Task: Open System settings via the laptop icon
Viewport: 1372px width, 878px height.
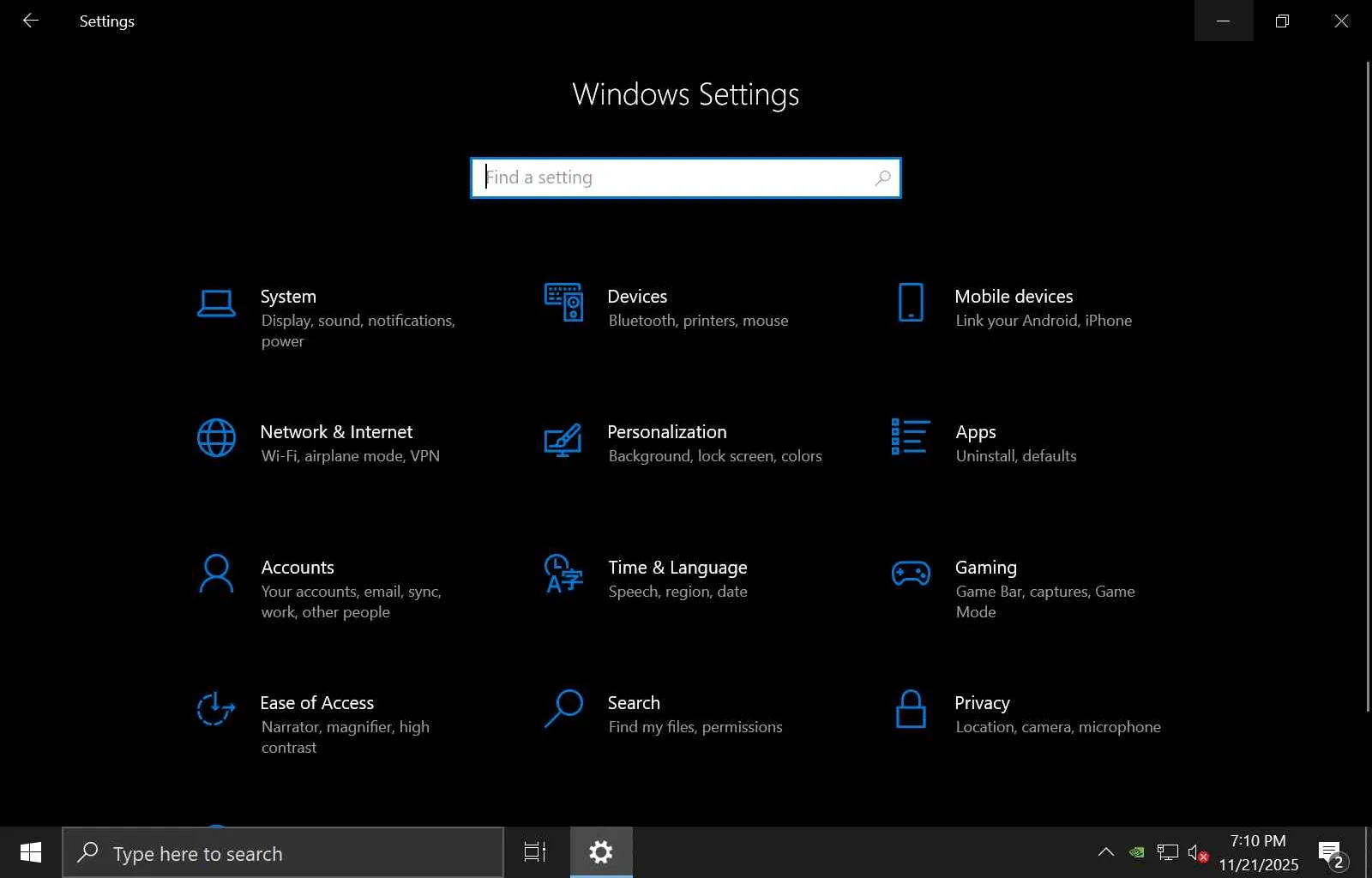Action: pos(216,304)
